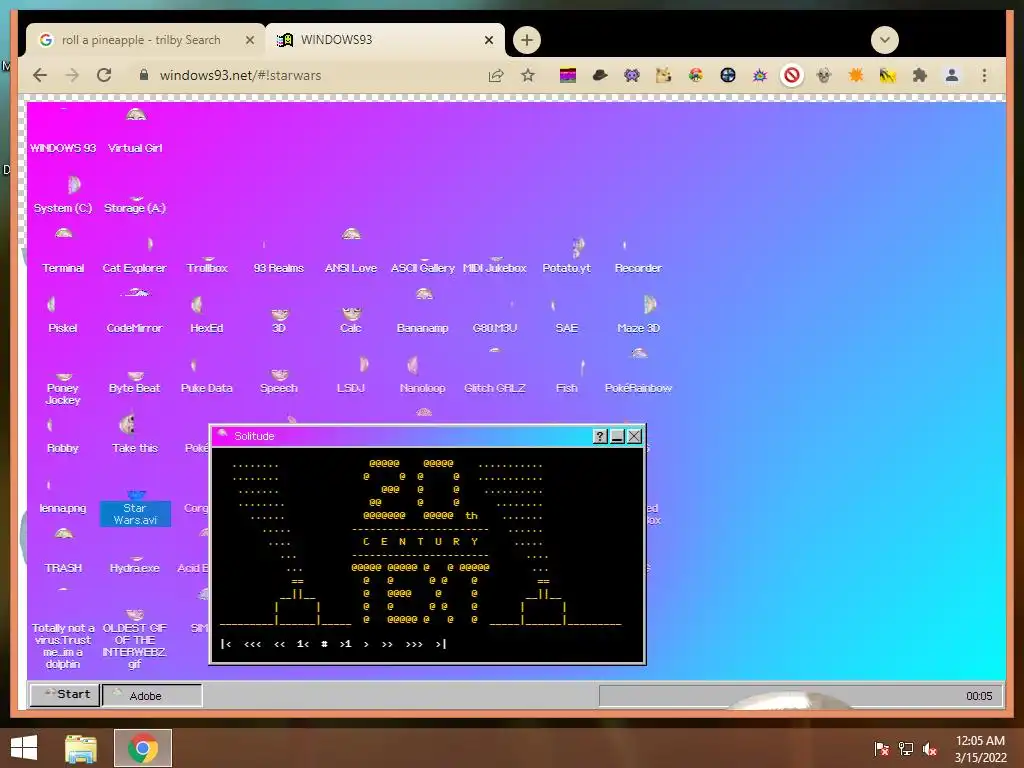Click the fast forward '>>' control

pyautogui.click(x=387, y=644)
